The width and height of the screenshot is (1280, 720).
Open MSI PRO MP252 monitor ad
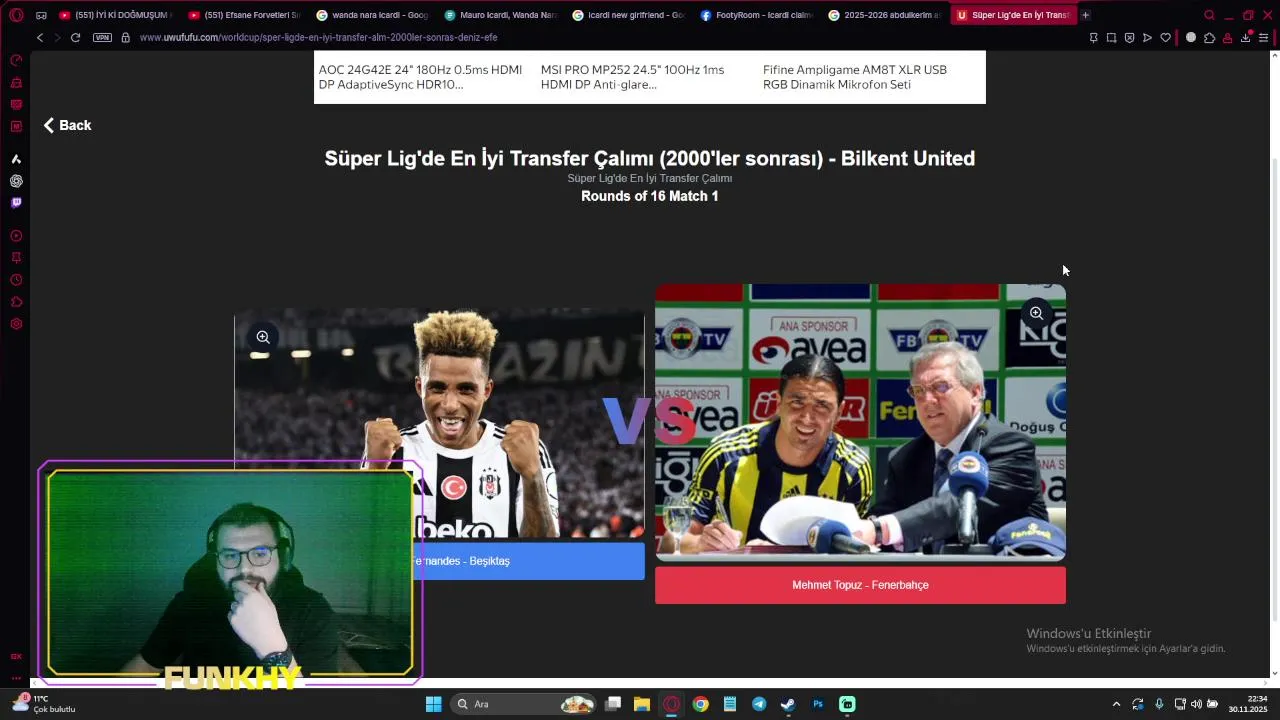tap(632, 77)
